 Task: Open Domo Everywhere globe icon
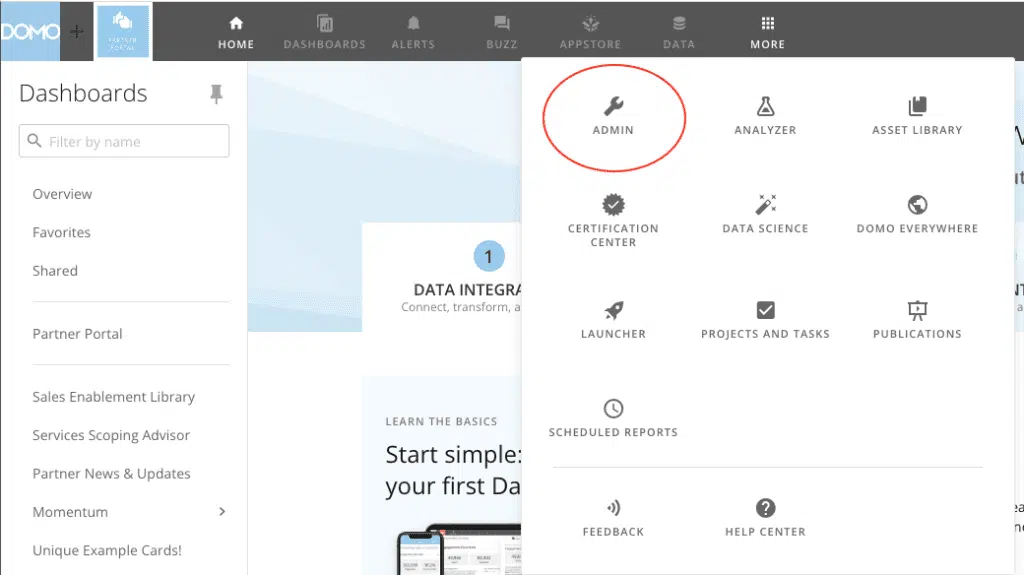[918, 205]
